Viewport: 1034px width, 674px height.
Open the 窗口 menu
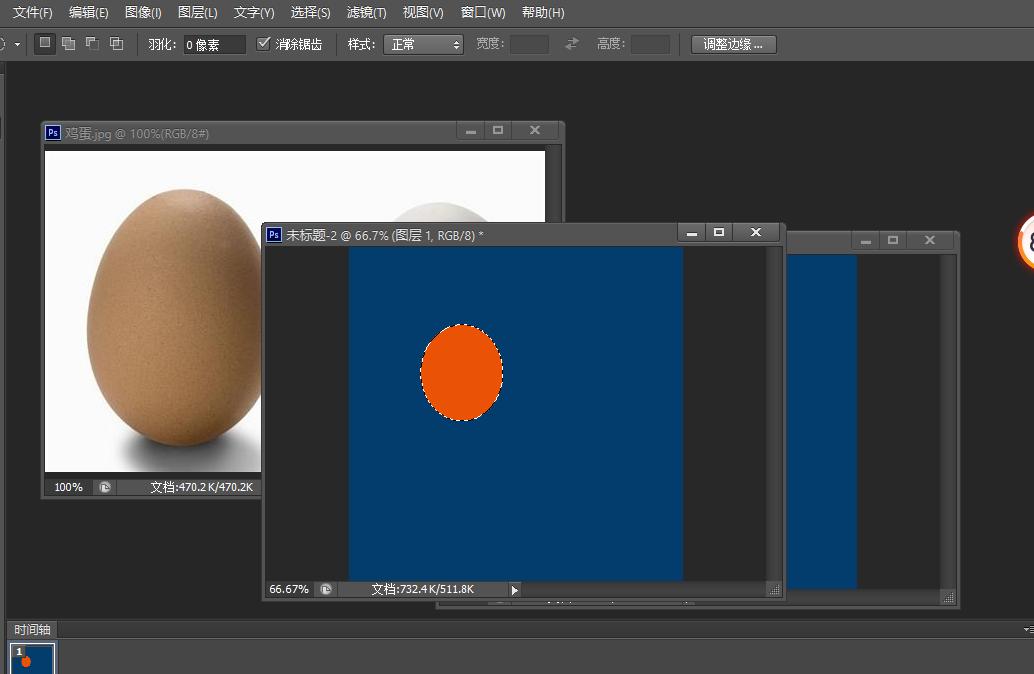pos(483,13)
